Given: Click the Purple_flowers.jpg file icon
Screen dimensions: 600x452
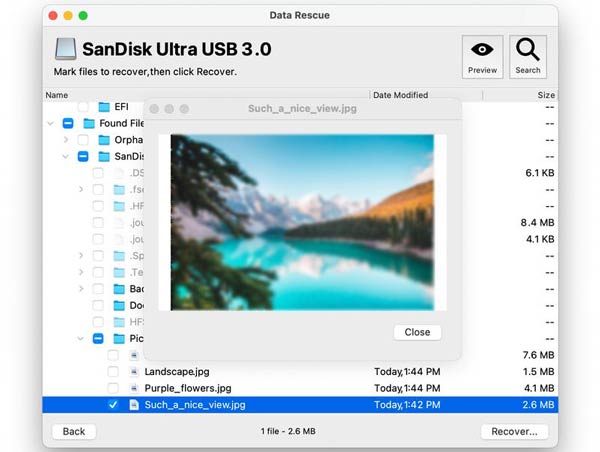Looking at the screenshot, I should click(x=134, y=388).
